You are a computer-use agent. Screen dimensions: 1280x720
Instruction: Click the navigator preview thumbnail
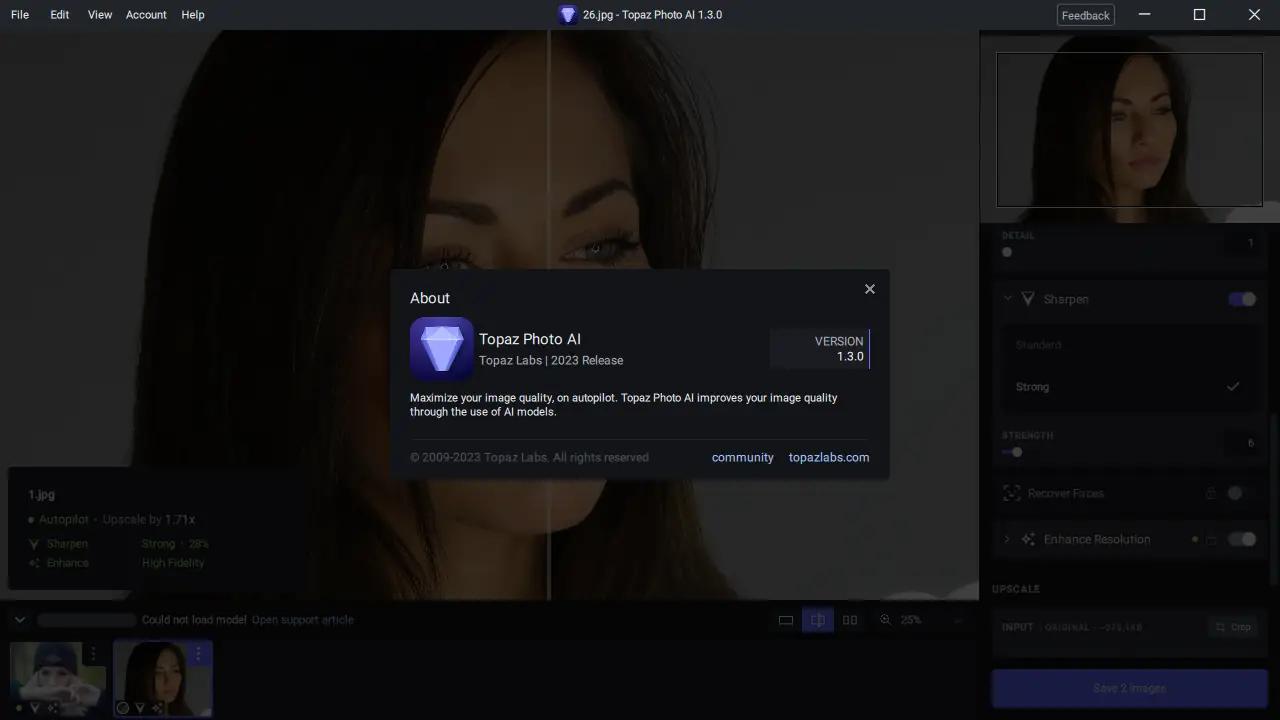(1129, 129)
